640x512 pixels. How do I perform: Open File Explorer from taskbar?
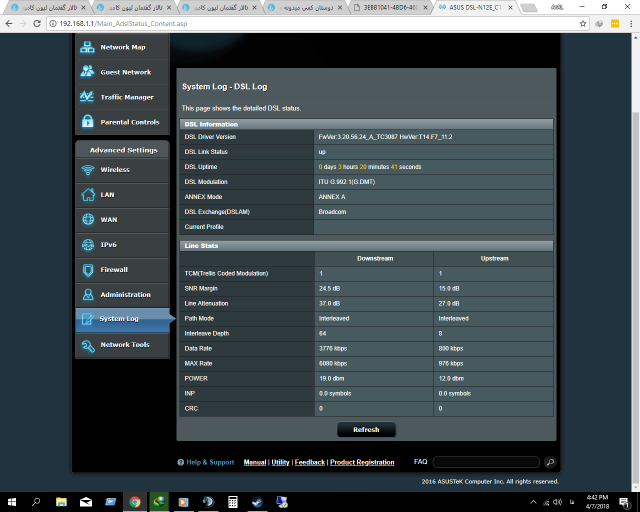[x=61, y=502]
